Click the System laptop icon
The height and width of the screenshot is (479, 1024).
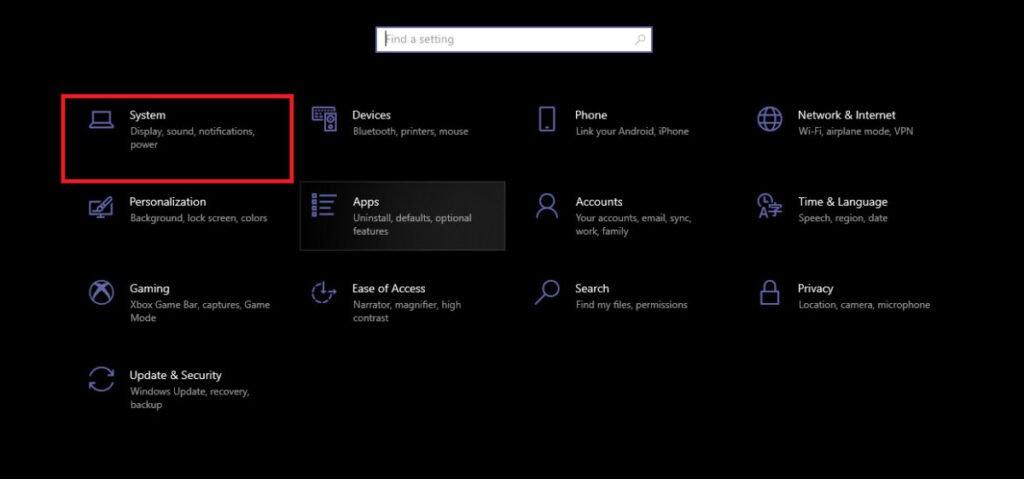click(101, 120)
